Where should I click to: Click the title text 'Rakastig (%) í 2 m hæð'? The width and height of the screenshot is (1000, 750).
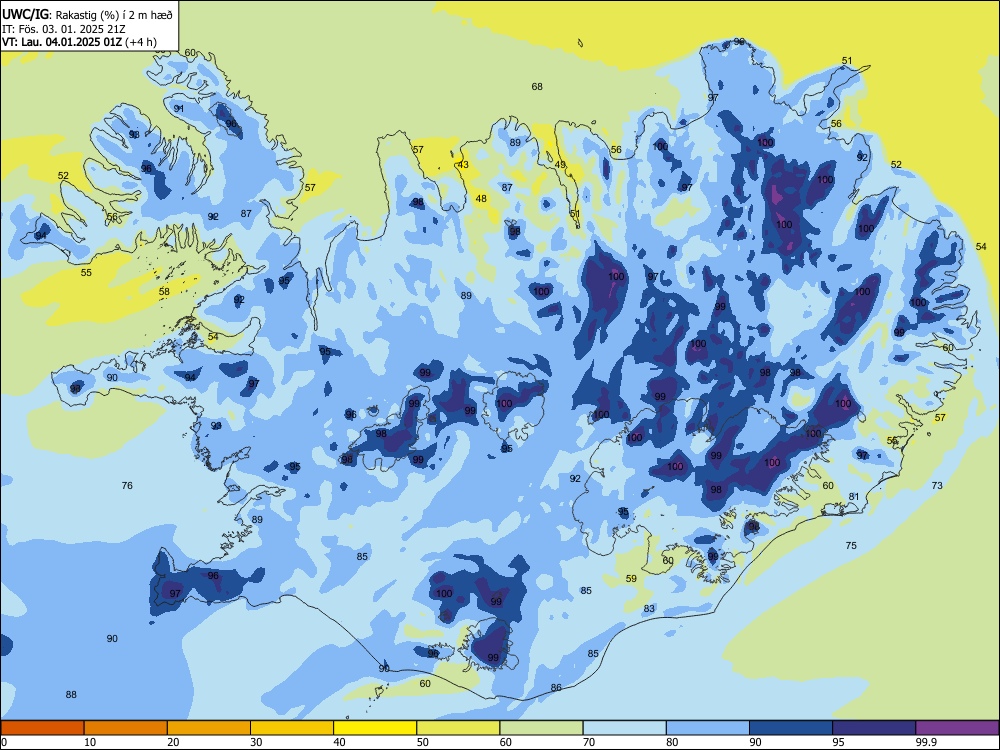(114, 15)
